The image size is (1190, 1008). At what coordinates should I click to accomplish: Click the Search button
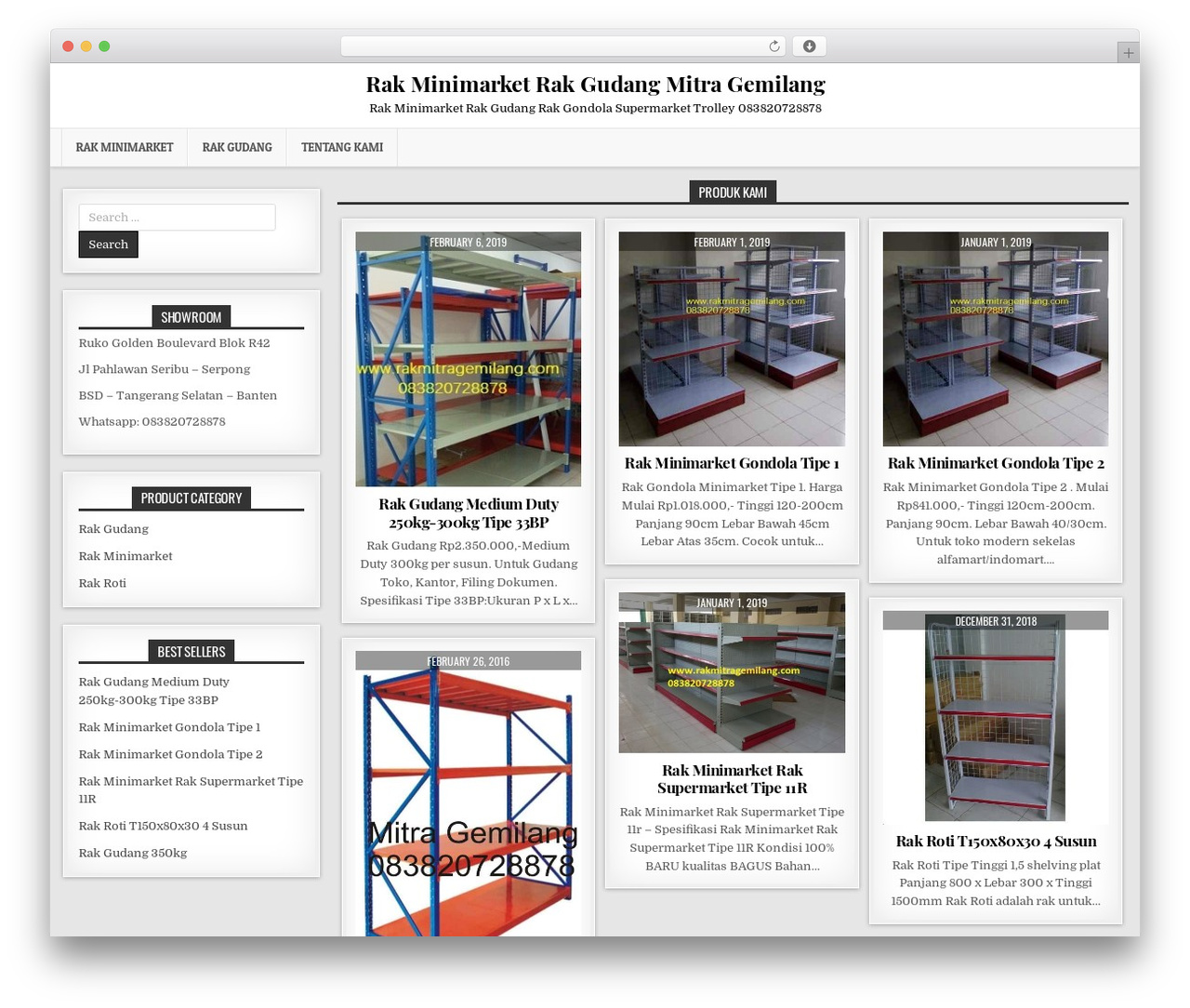[108, 245]
